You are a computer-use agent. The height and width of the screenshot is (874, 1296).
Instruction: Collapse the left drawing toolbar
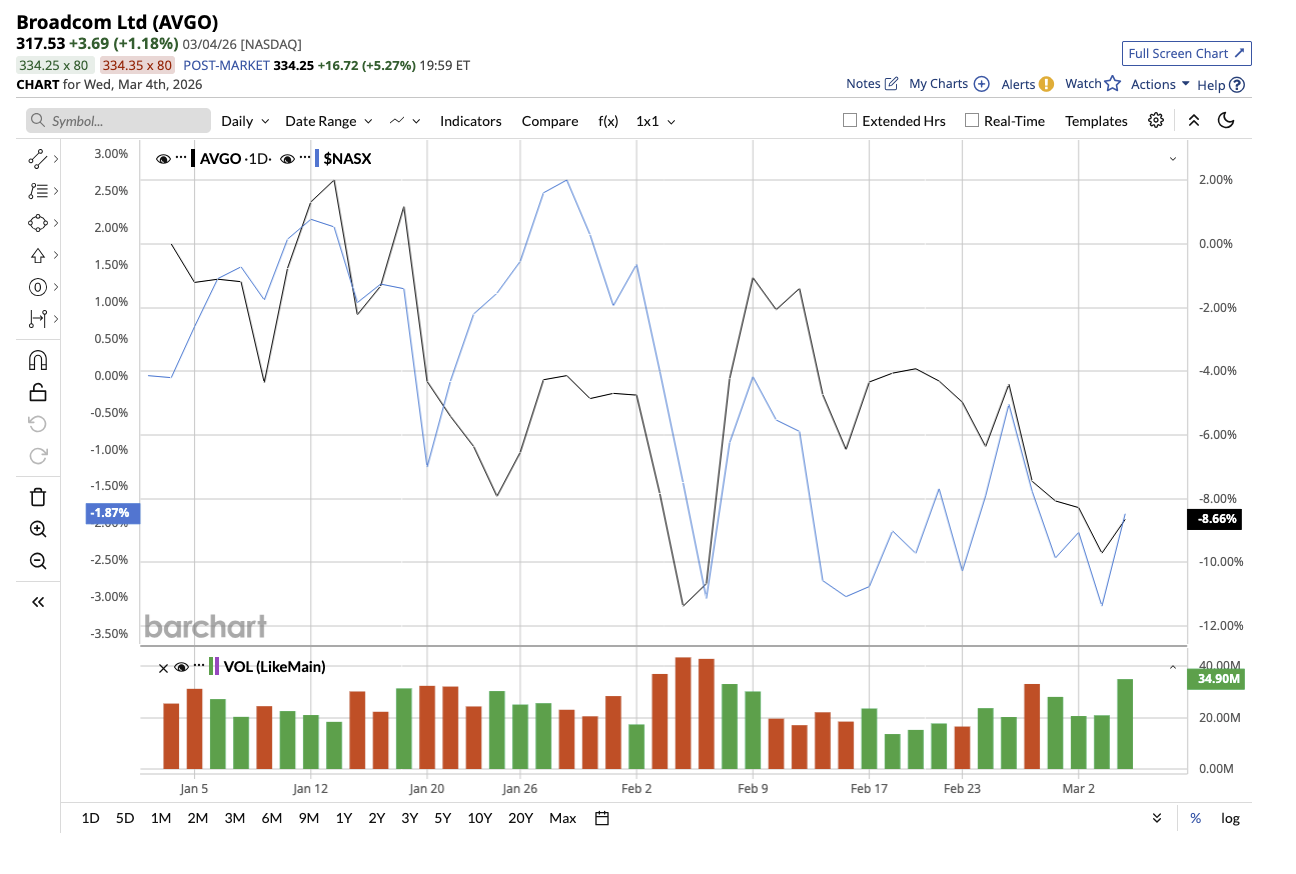[x=38, y=602]
